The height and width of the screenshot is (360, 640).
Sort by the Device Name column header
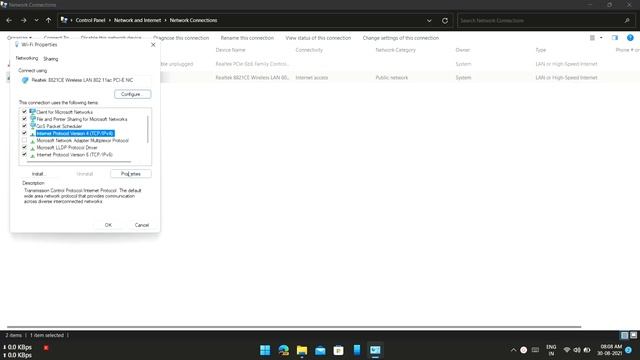coord(230,50)
